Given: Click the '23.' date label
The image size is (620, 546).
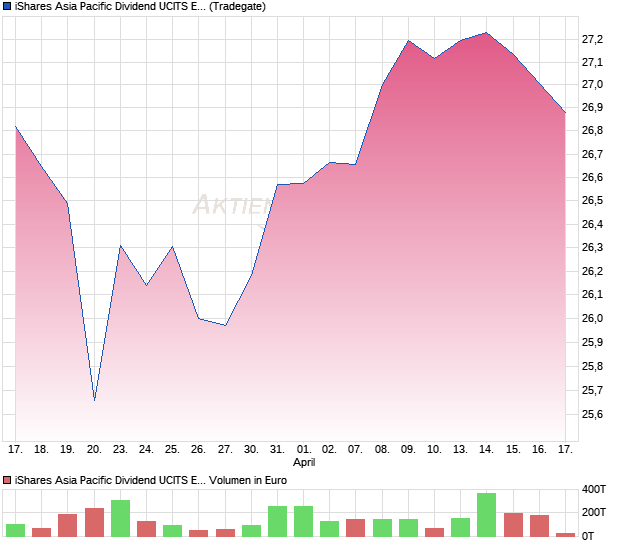Looking at the screenshot, I should 120,450.
